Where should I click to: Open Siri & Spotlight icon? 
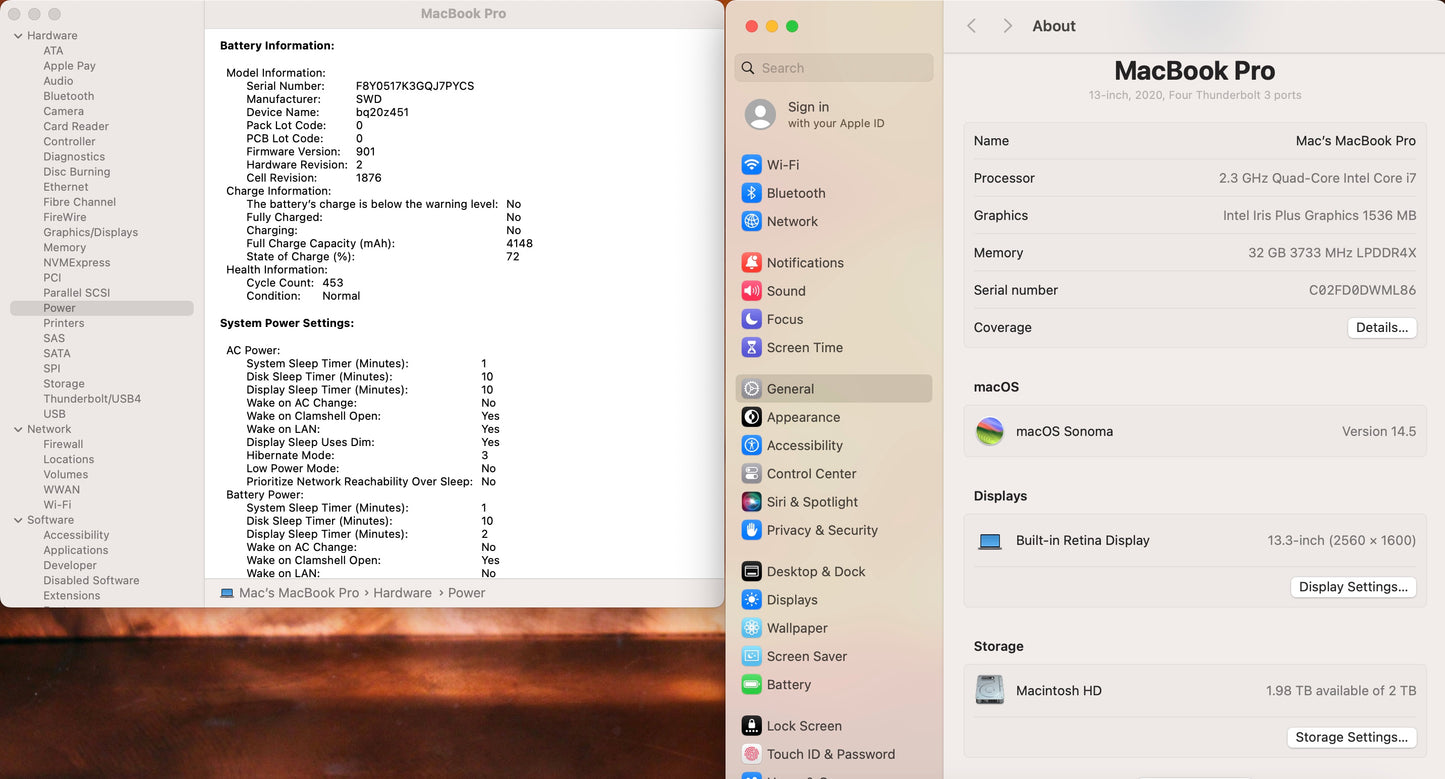tap(751, 502)
